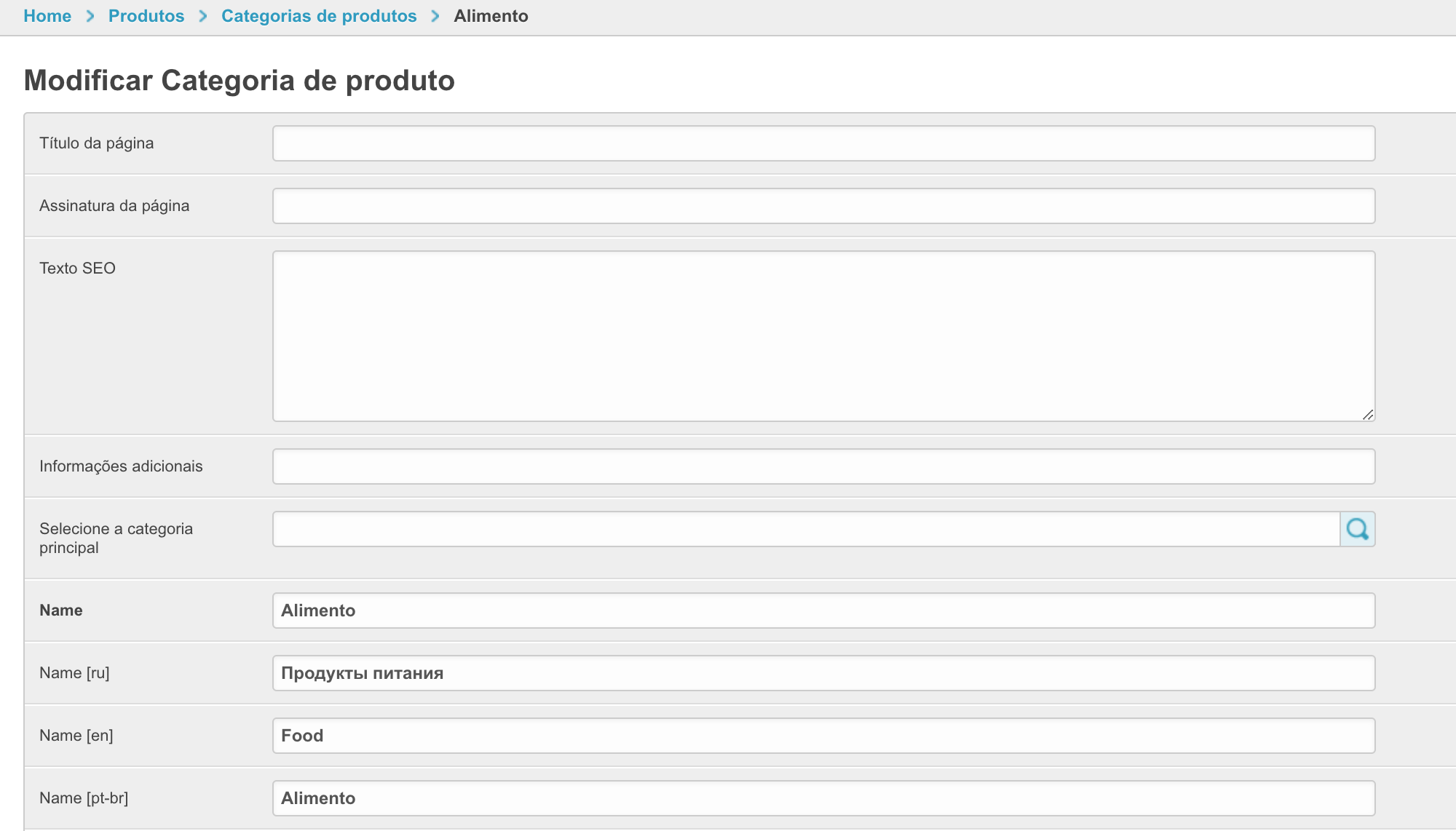
Task: Place cursor in the Texto SEO textarea
Action: (823, 335)
